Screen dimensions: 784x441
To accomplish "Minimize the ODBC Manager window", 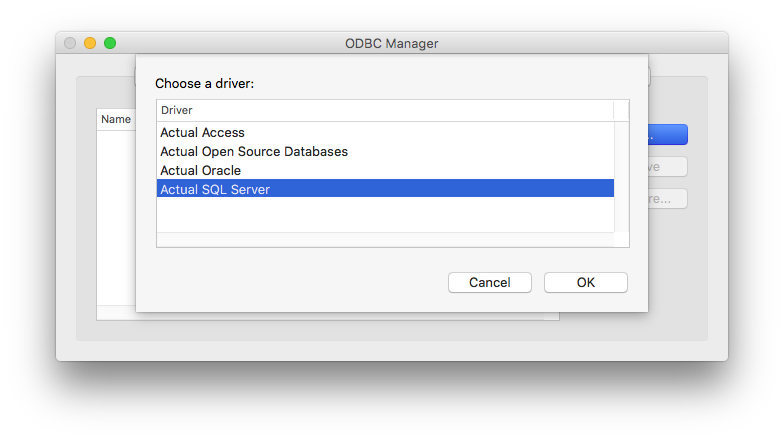I will coord(90,43).
